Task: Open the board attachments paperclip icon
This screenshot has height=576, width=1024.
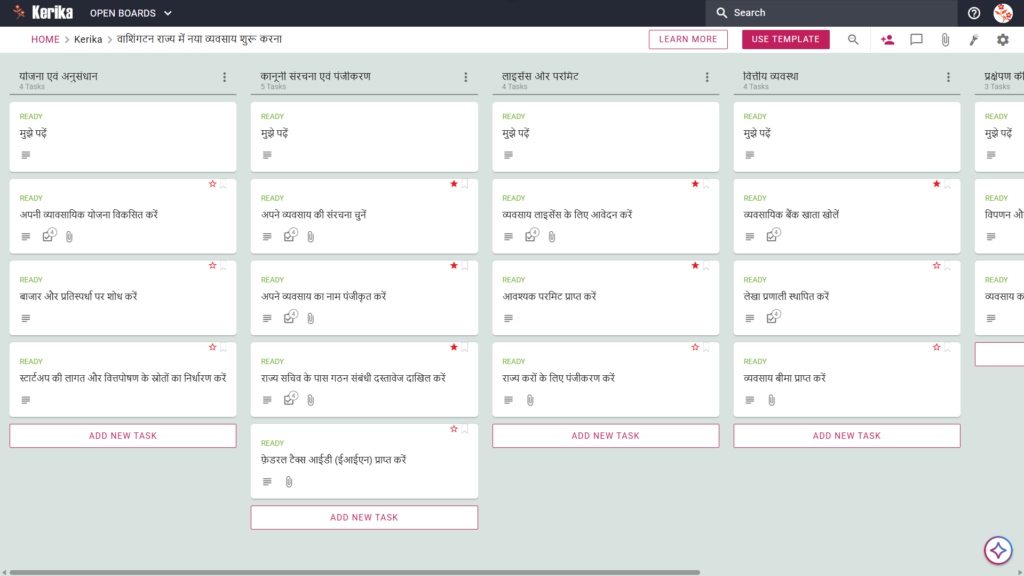Action: (x=945, y=40)
